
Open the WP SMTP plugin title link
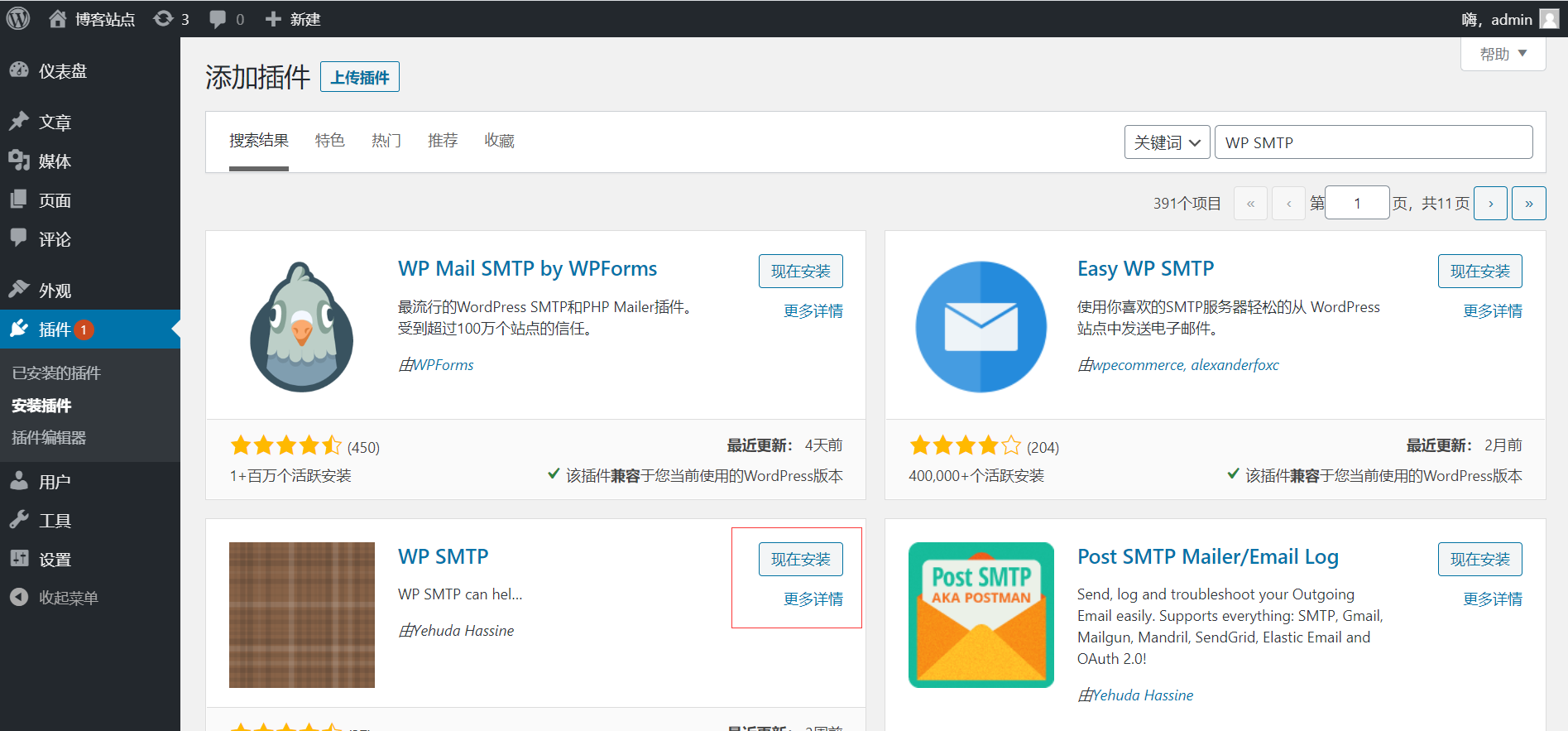pyautogui.click(x=444, y=557)
